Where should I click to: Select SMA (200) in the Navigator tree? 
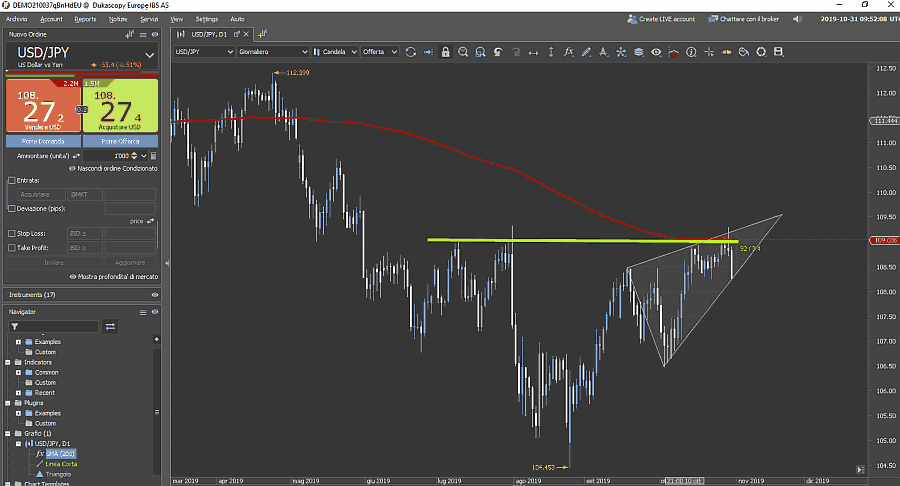[59, 453]
